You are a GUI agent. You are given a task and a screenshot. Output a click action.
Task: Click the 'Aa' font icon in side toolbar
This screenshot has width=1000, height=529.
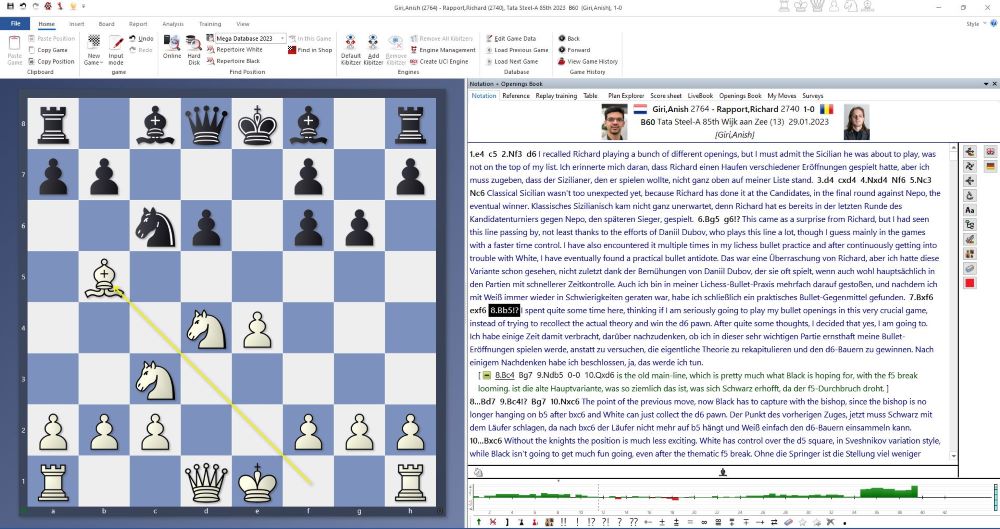tap(970, 210)
